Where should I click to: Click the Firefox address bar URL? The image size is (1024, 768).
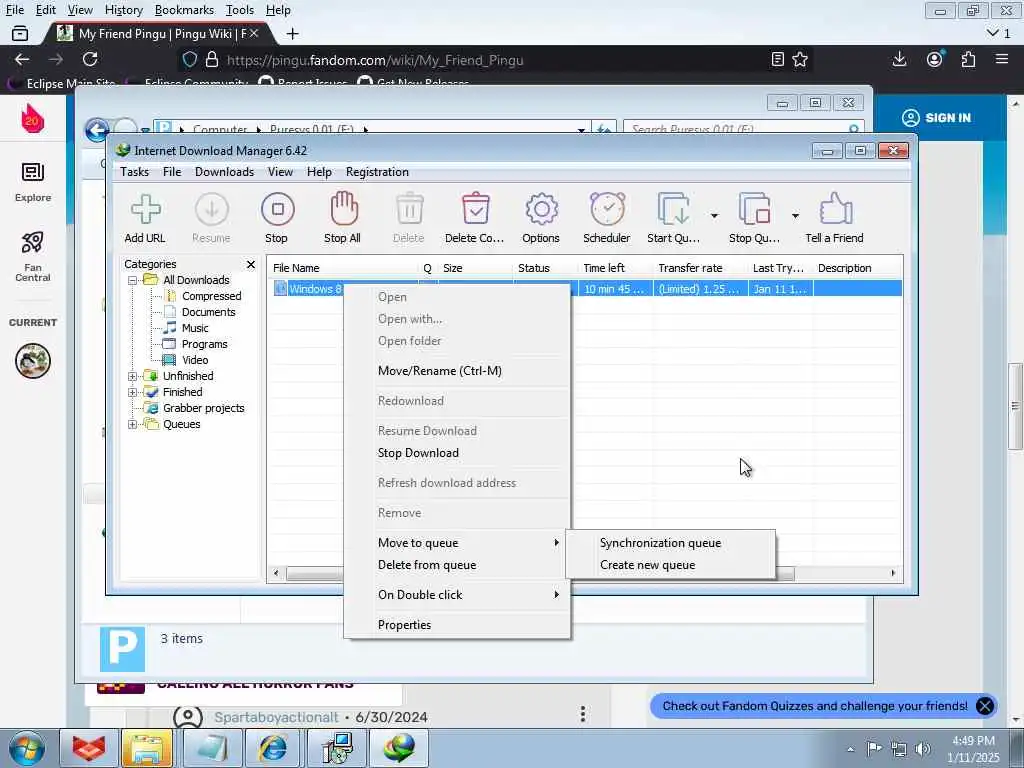(375, 60)
